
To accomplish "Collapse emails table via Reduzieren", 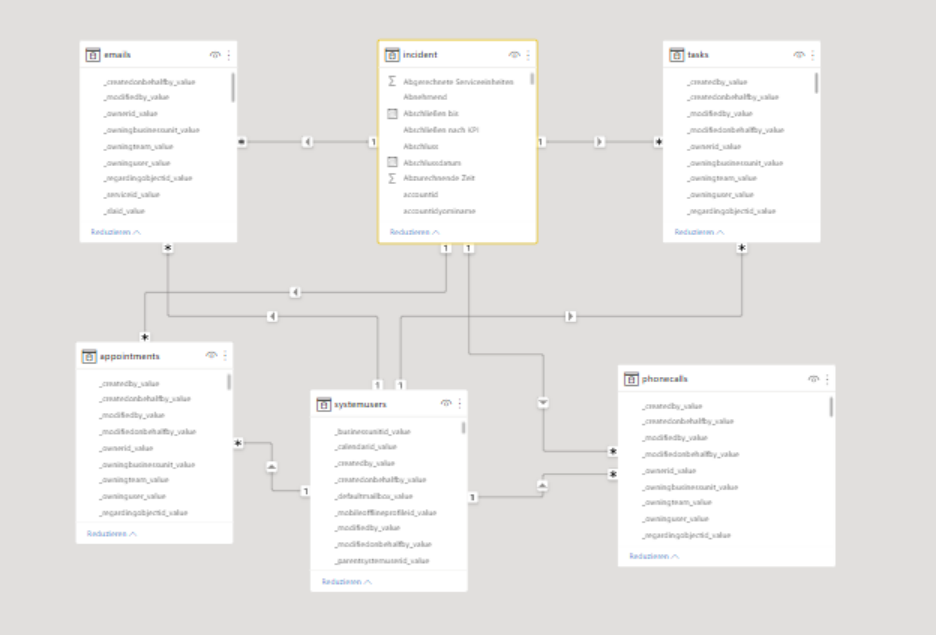I will 116,232.
